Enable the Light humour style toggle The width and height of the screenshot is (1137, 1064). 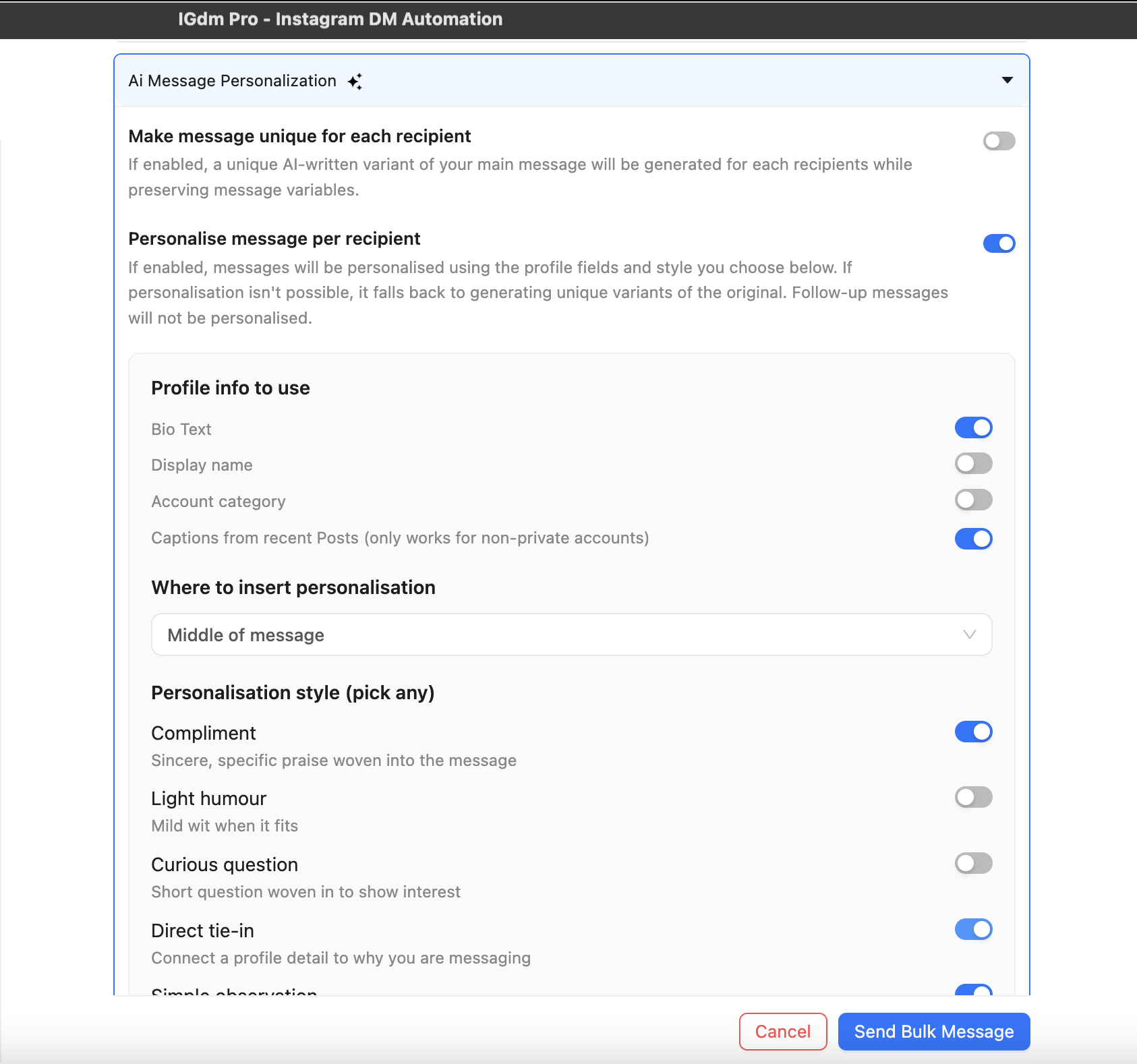[x=973, y=797]
